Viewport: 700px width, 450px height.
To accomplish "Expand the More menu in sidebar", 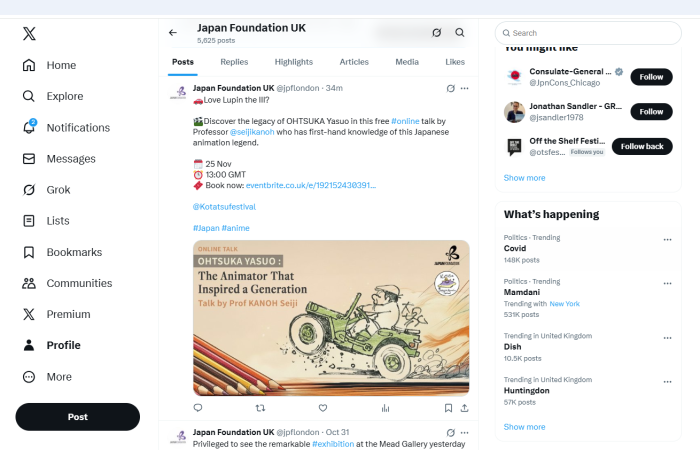I will 58,377.
